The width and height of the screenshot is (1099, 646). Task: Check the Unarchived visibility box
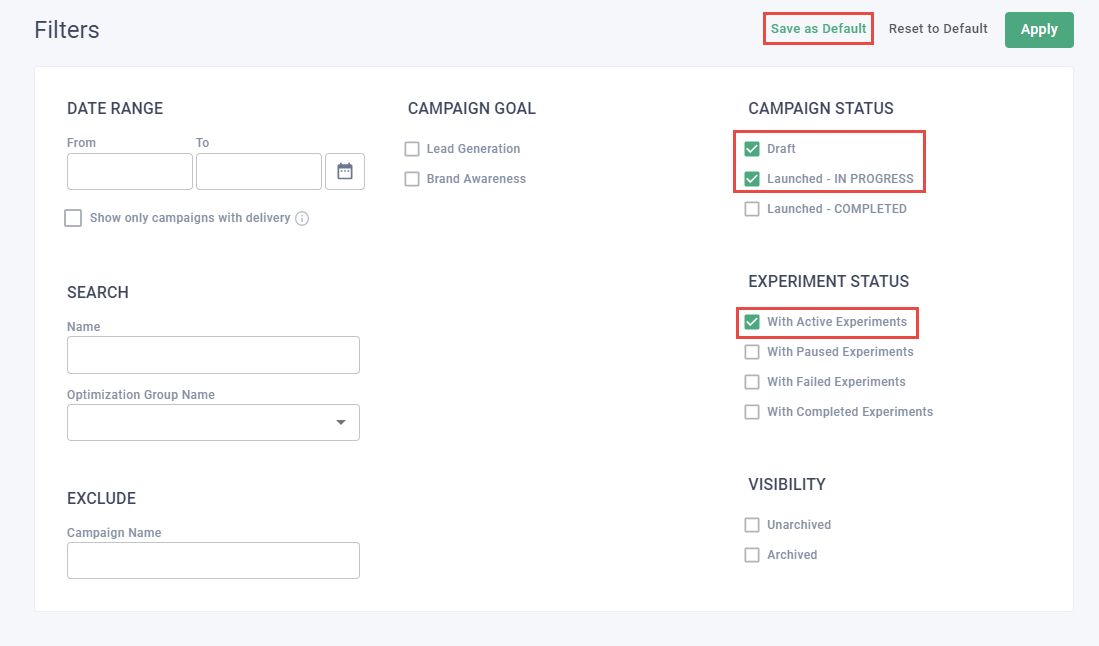[752, 525]
